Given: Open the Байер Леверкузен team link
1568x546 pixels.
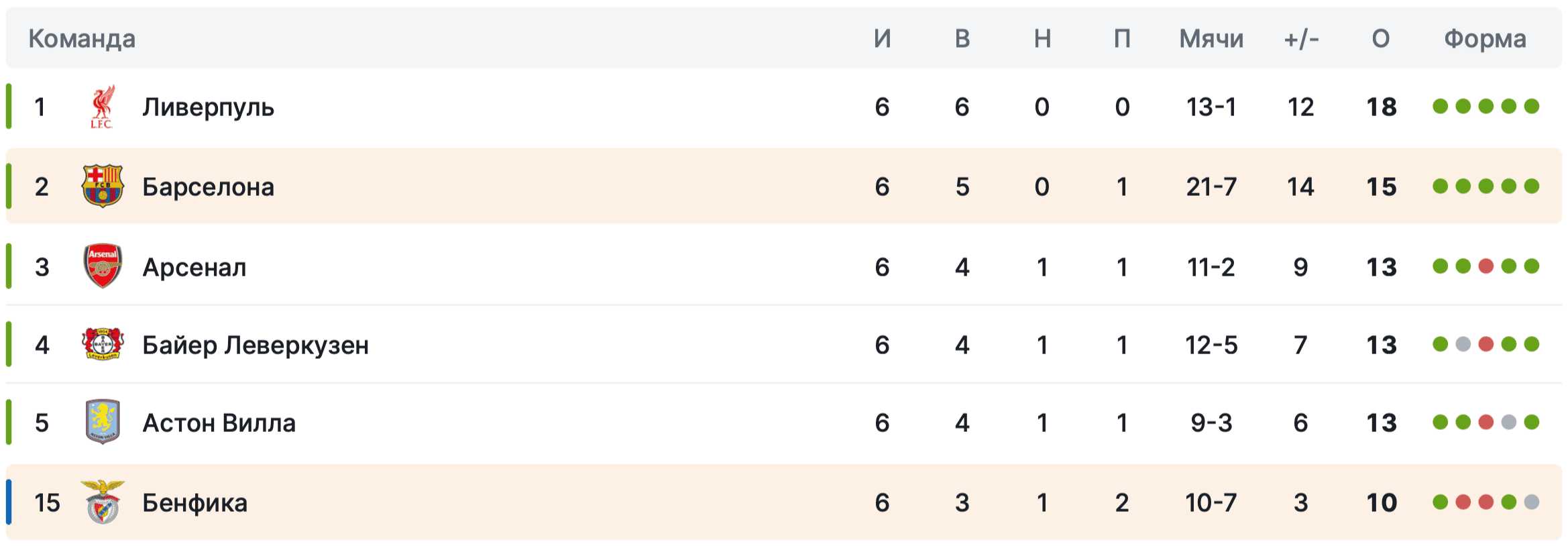Looking at the screenshot, I should 256,345.
